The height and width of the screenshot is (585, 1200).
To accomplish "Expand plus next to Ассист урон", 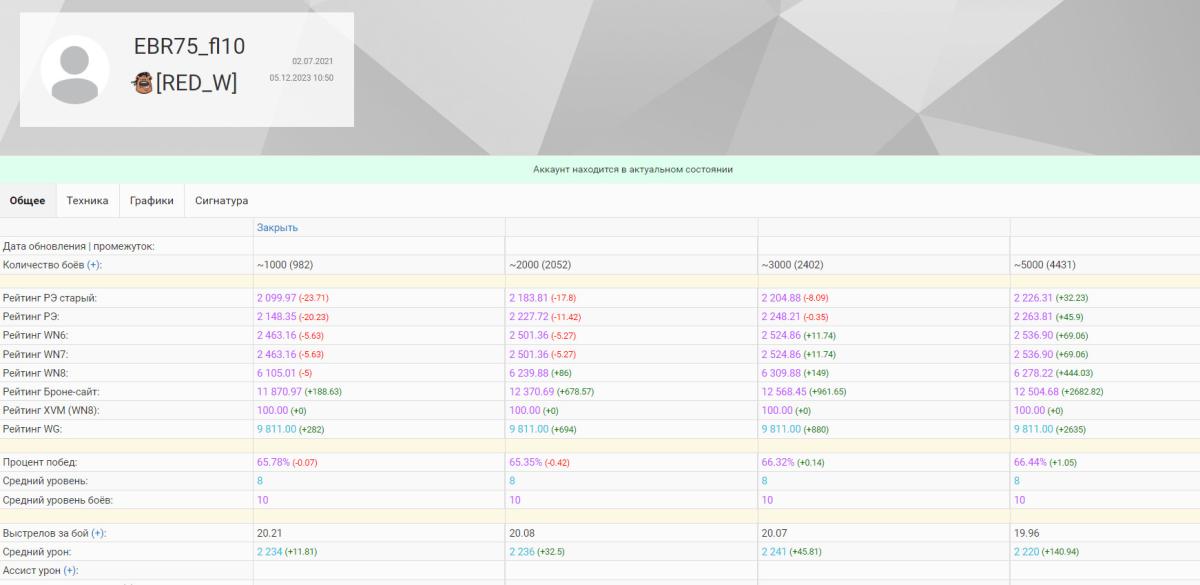I will coord(70,570).
